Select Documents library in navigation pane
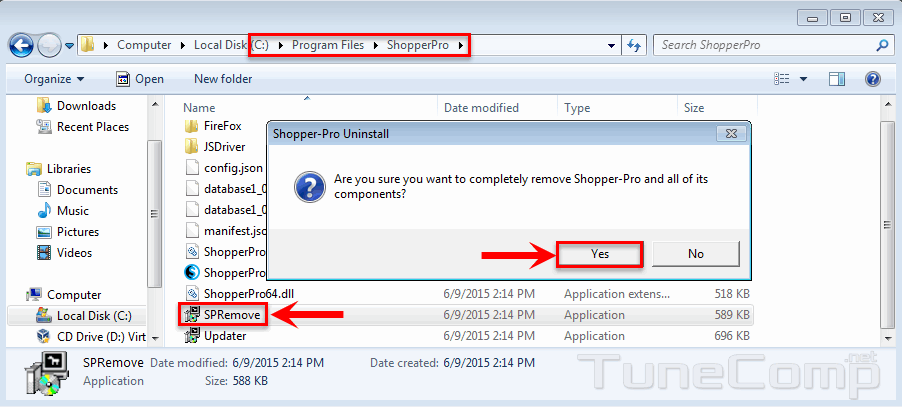 pos(87,190)
